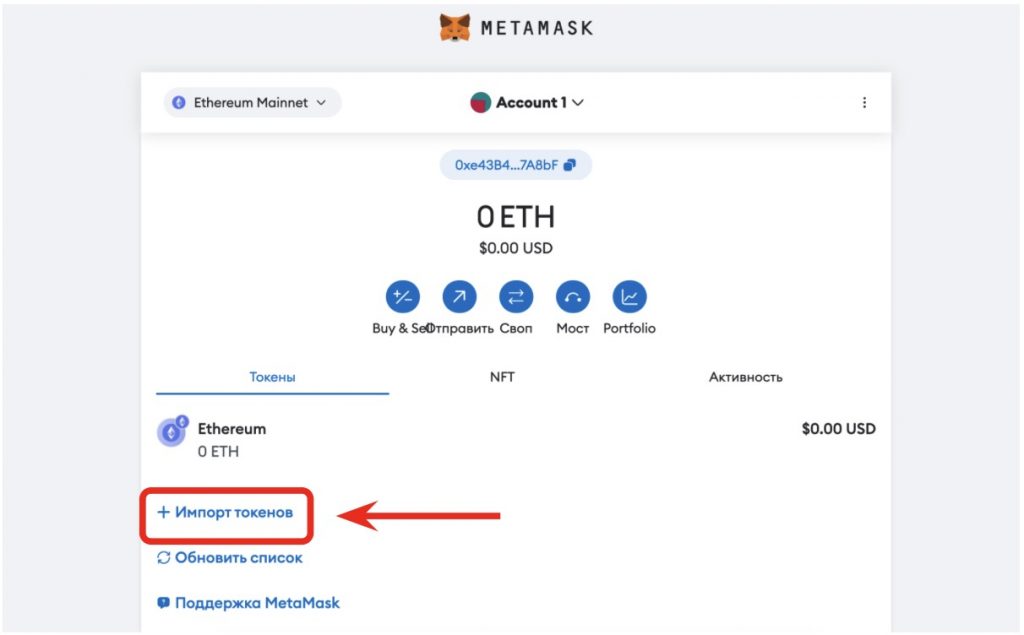Switch to the Активность tab
This screenshot has height=635, width=1024.
pyautogui.click(x=745, y=377)
